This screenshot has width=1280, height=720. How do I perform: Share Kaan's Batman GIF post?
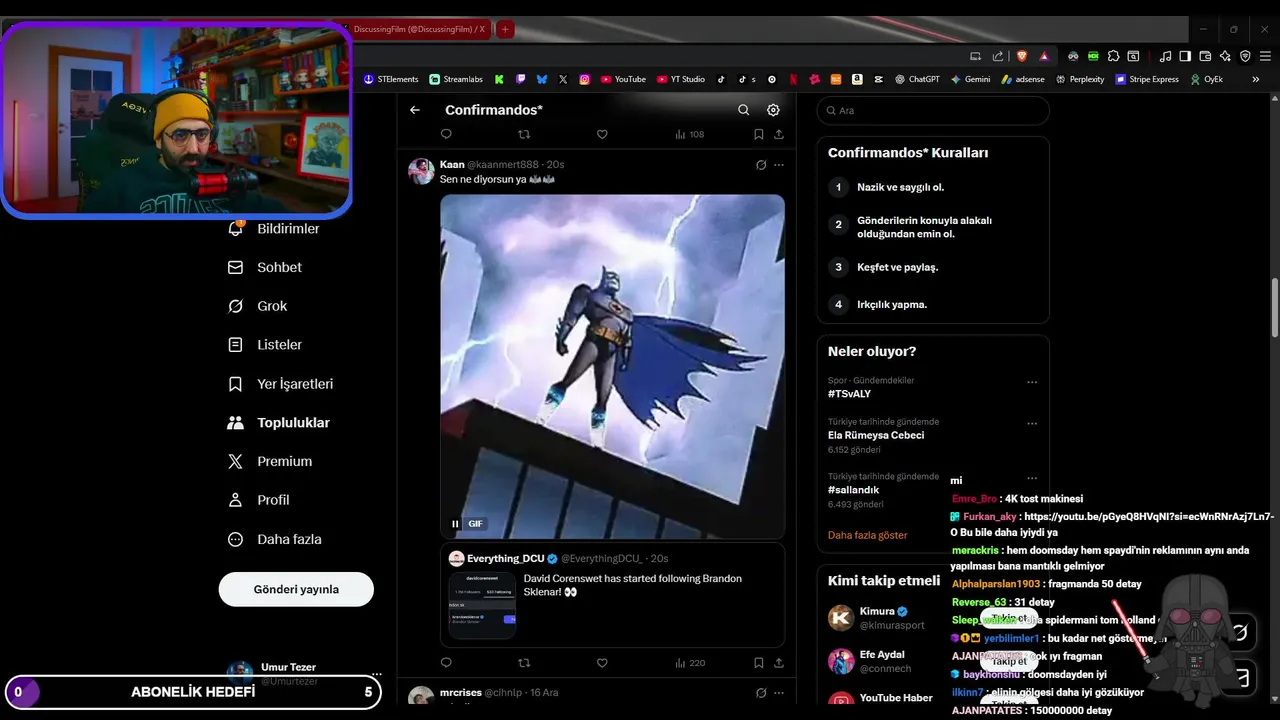779,662
